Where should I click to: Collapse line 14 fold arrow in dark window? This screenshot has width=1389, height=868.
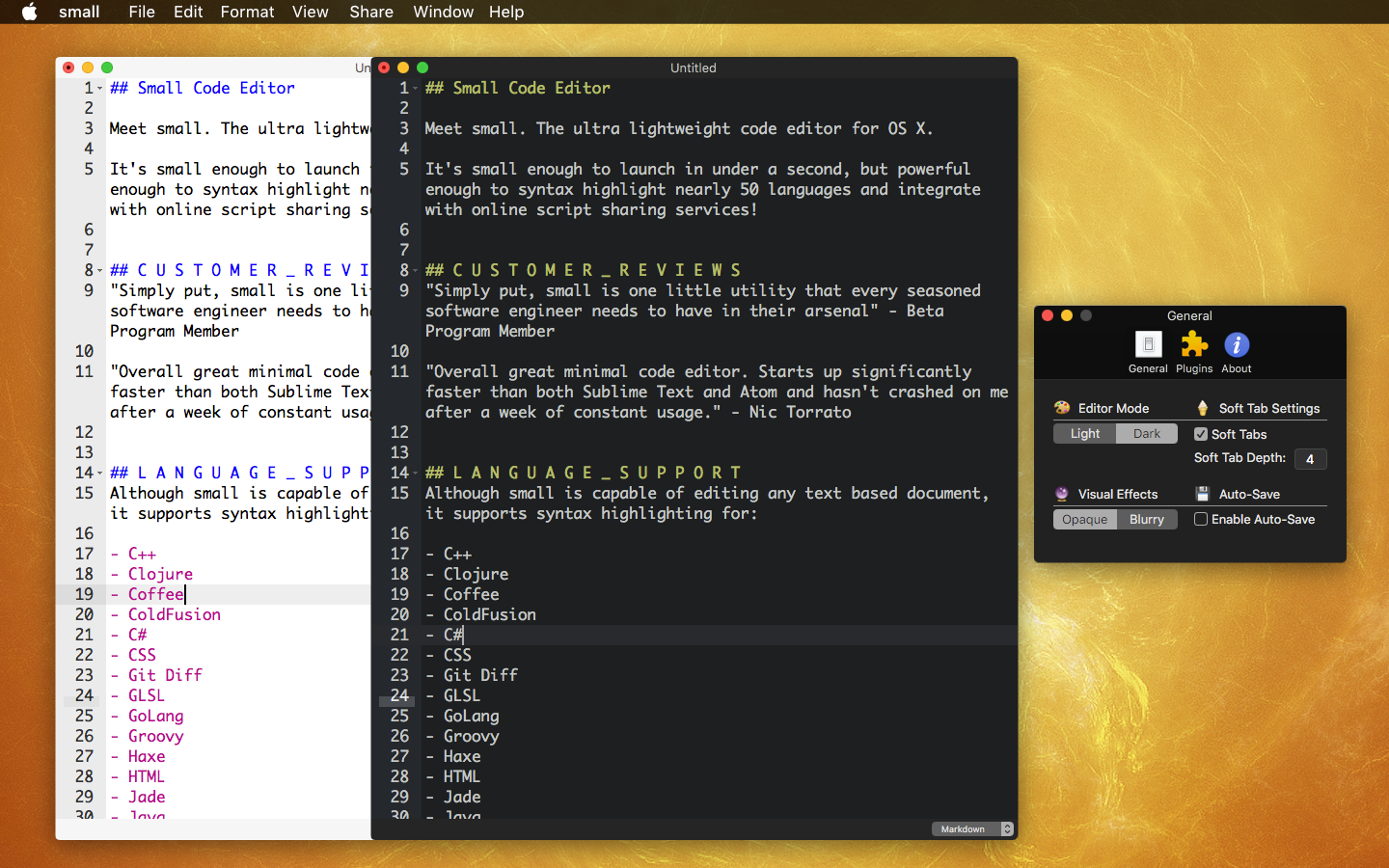click(x=415, y=474)
